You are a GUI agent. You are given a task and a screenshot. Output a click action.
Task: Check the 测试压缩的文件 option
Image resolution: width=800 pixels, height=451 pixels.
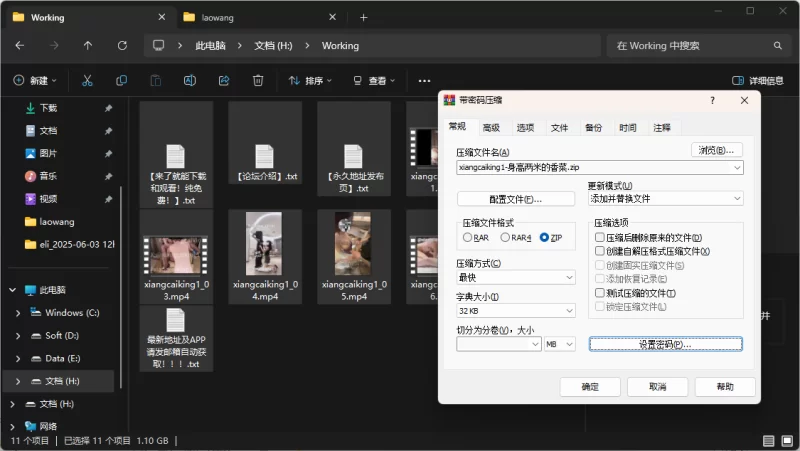pyautogui.click(x=600, y=293)
